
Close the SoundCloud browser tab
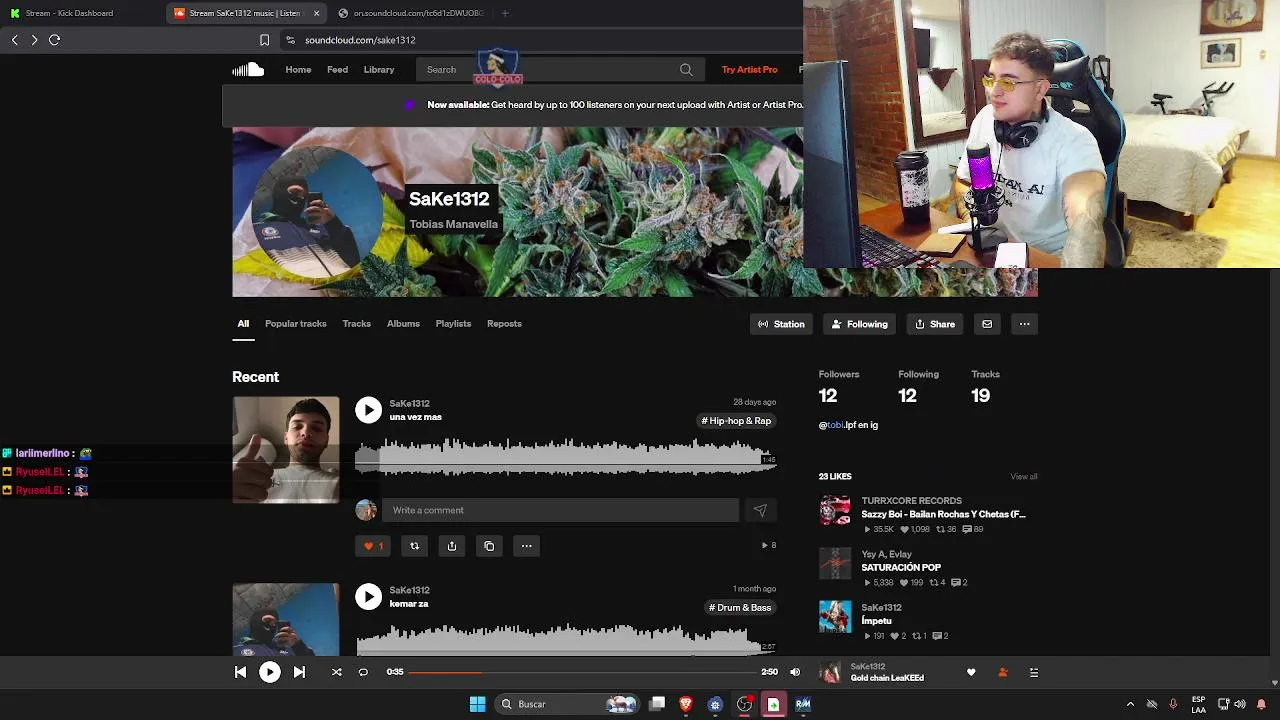(317, 13)
